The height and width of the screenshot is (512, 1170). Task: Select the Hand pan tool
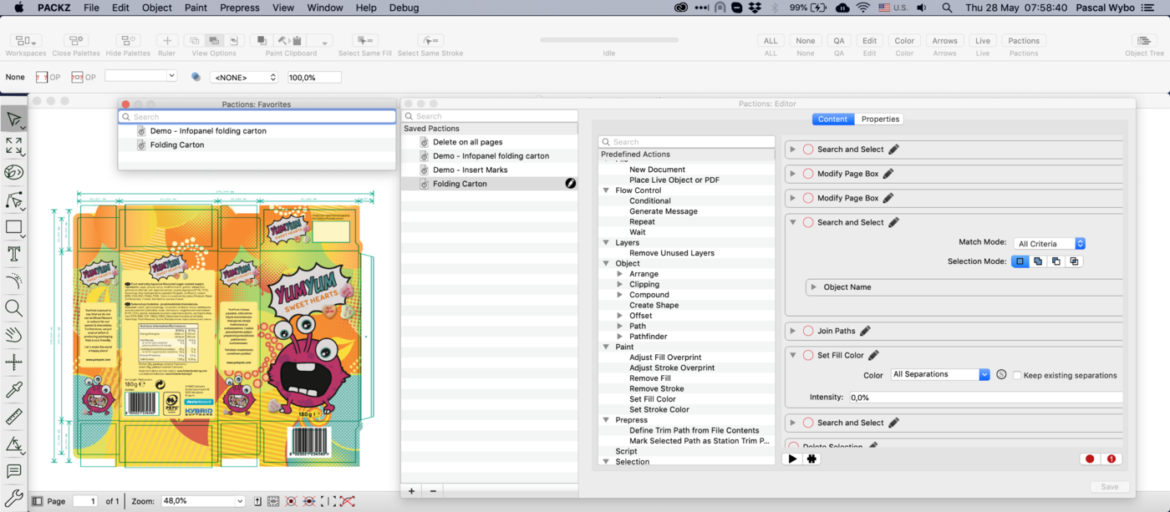click(x=13, y=334)
